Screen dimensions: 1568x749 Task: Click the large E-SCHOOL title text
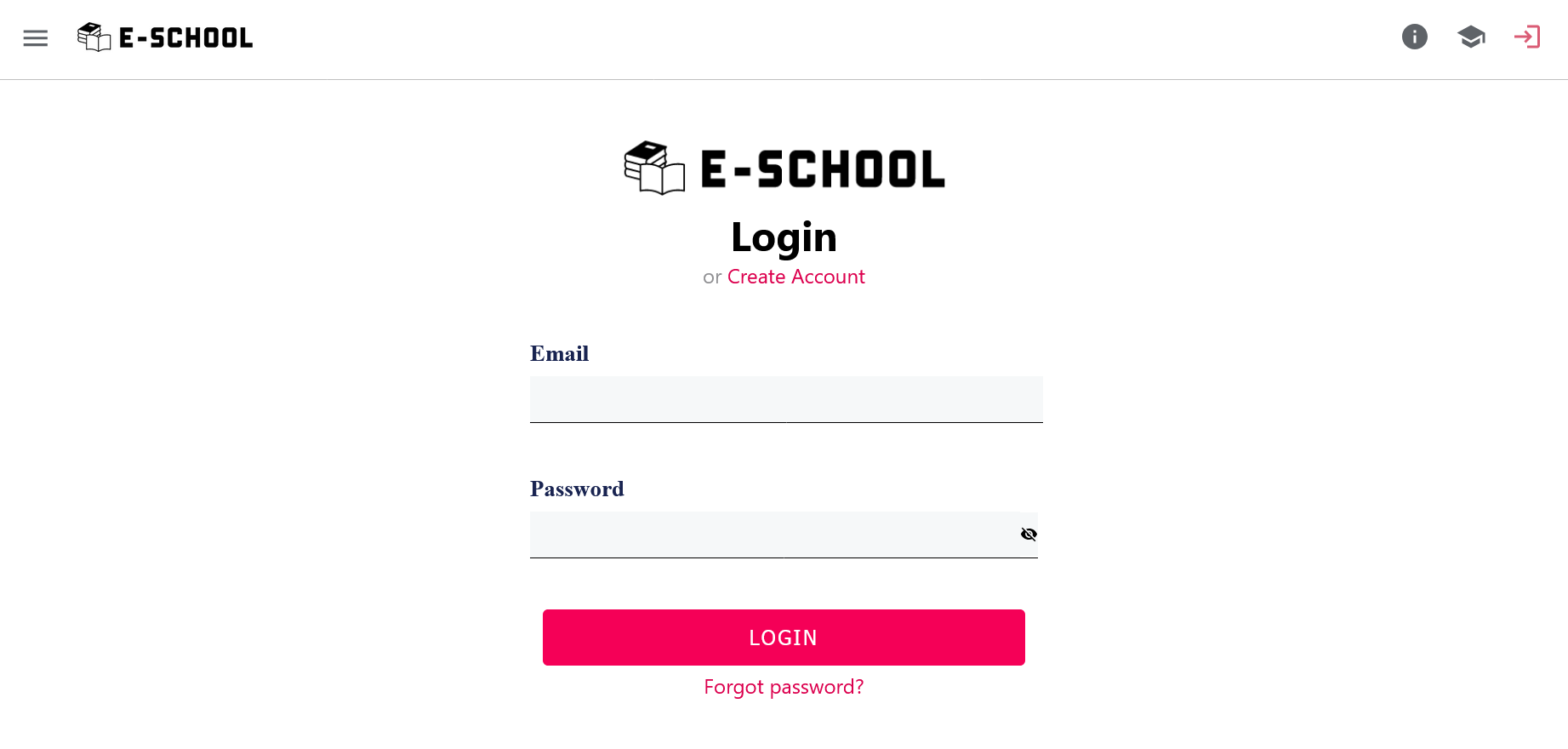click(822, 169)
